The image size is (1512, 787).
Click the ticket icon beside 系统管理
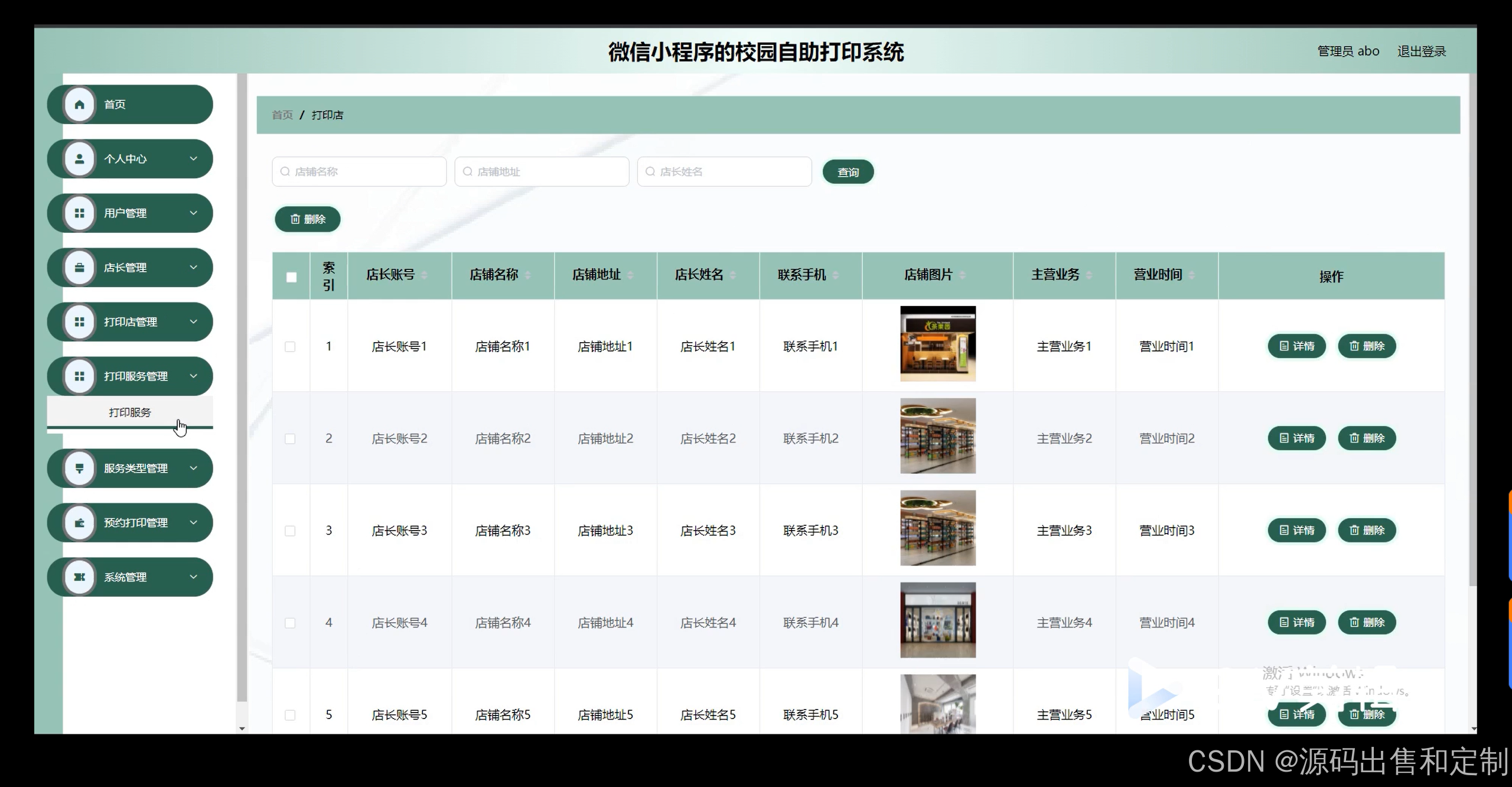tap(80, 577)
